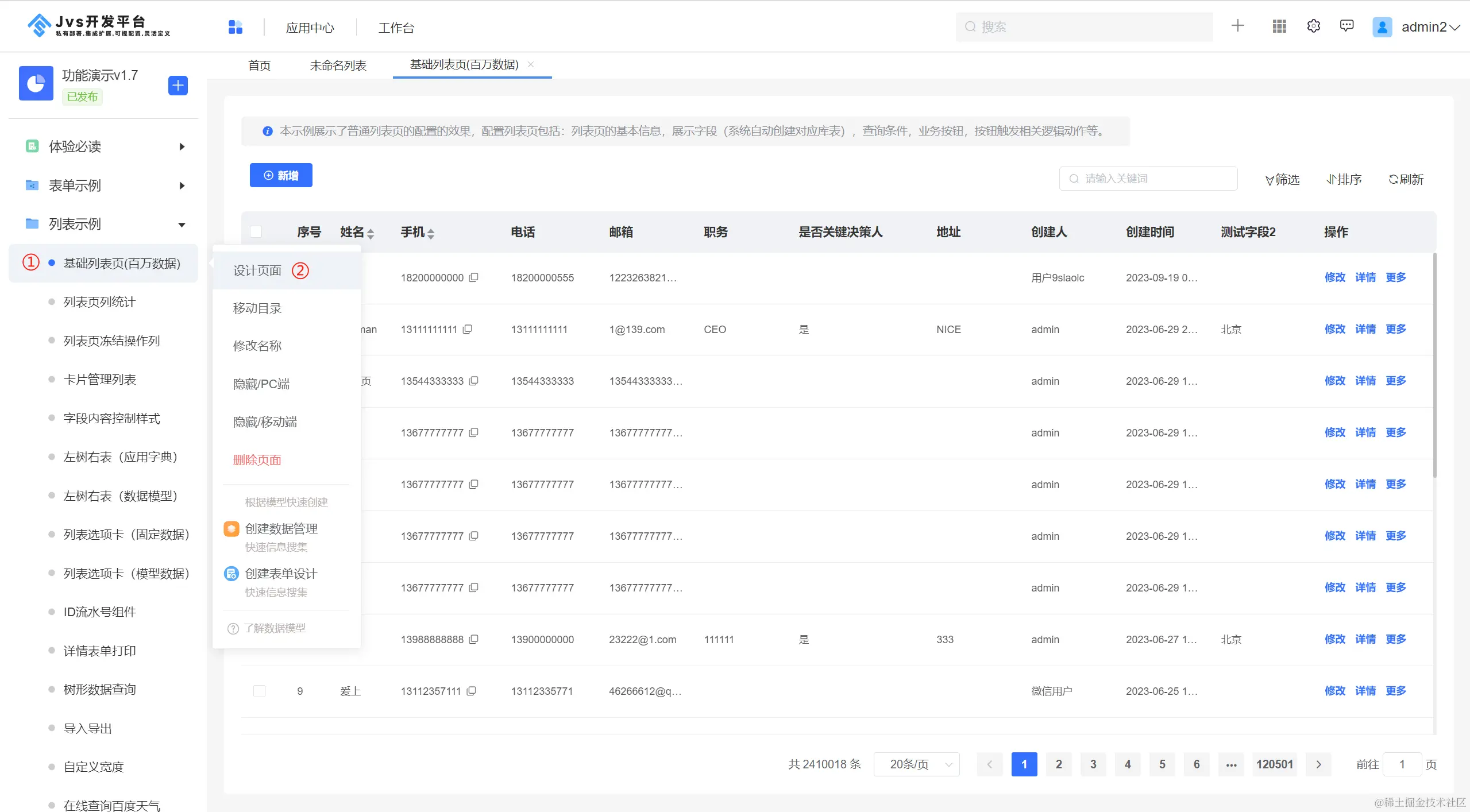
Task: Check the checkbox for row 9
Action: pos(259,691)
